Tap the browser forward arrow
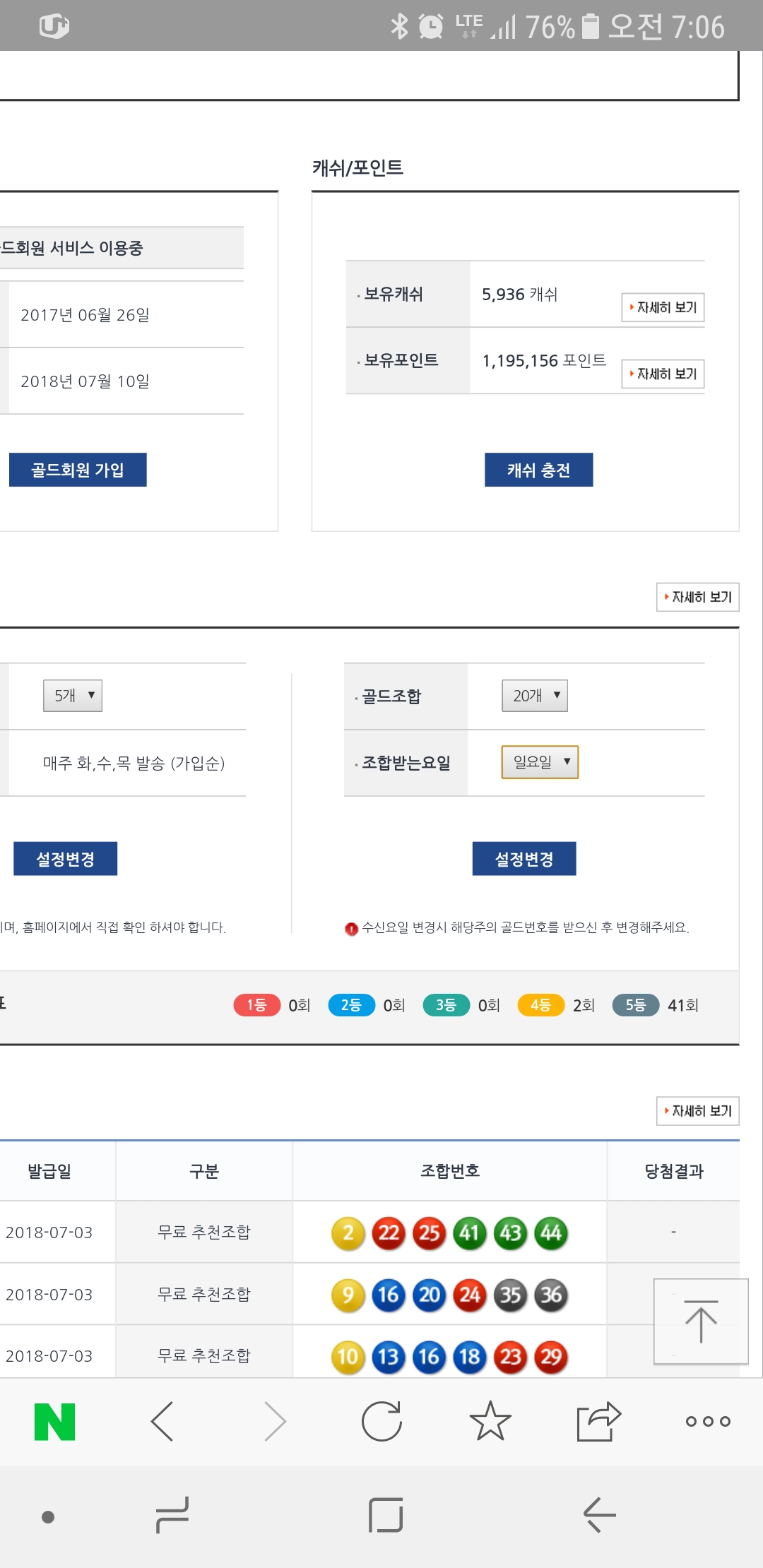Image resolution: width=763 pixels, height=1568 pixels. 274,1421
